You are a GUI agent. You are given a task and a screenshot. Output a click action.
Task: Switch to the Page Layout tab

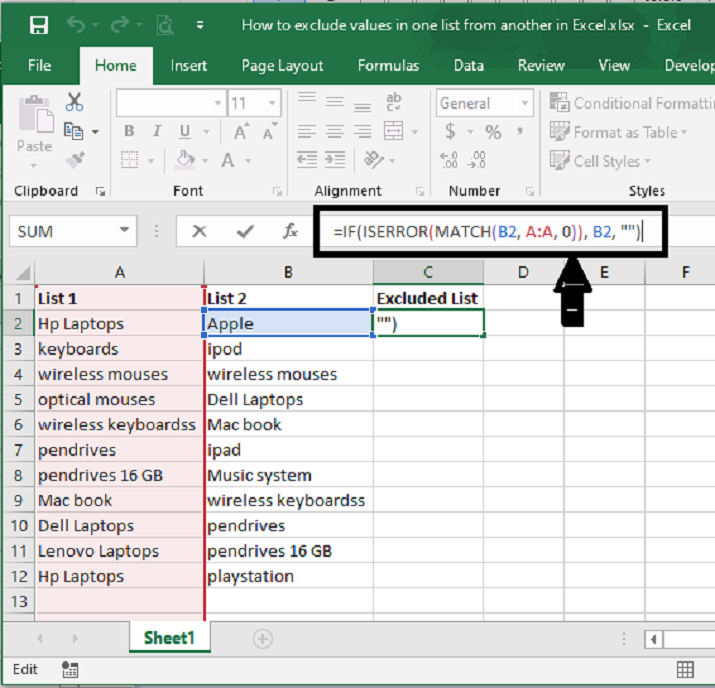[282, 66]
